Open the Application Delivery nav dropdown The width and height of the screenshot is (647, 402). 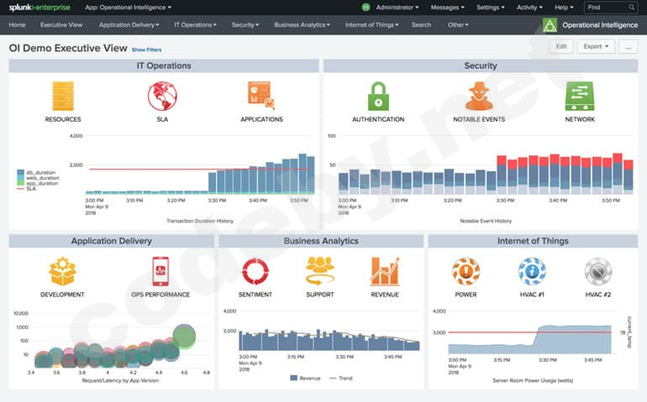click(x=129, y=25)
